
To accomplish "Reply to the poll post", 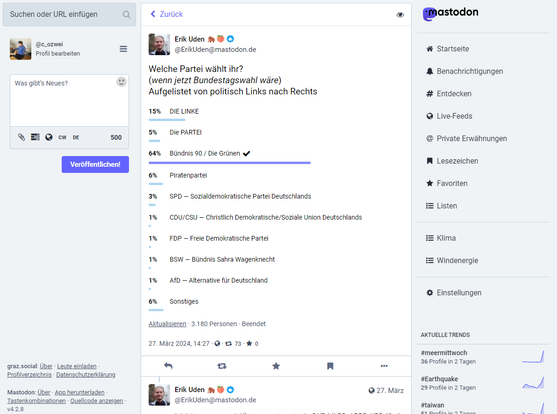I will coord(168,366).
